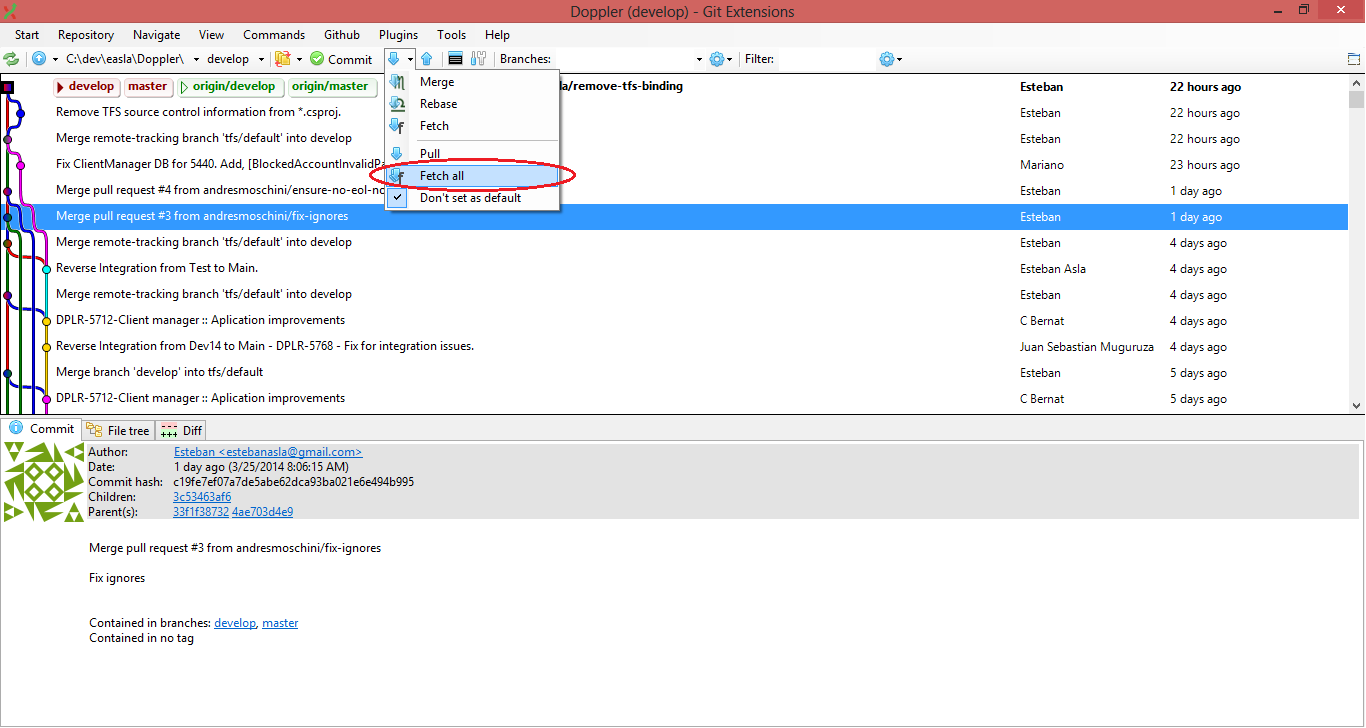This screenshot has width=1366, height=728.
Task: Switch to the Diff tab
Action: click(181, 430)
